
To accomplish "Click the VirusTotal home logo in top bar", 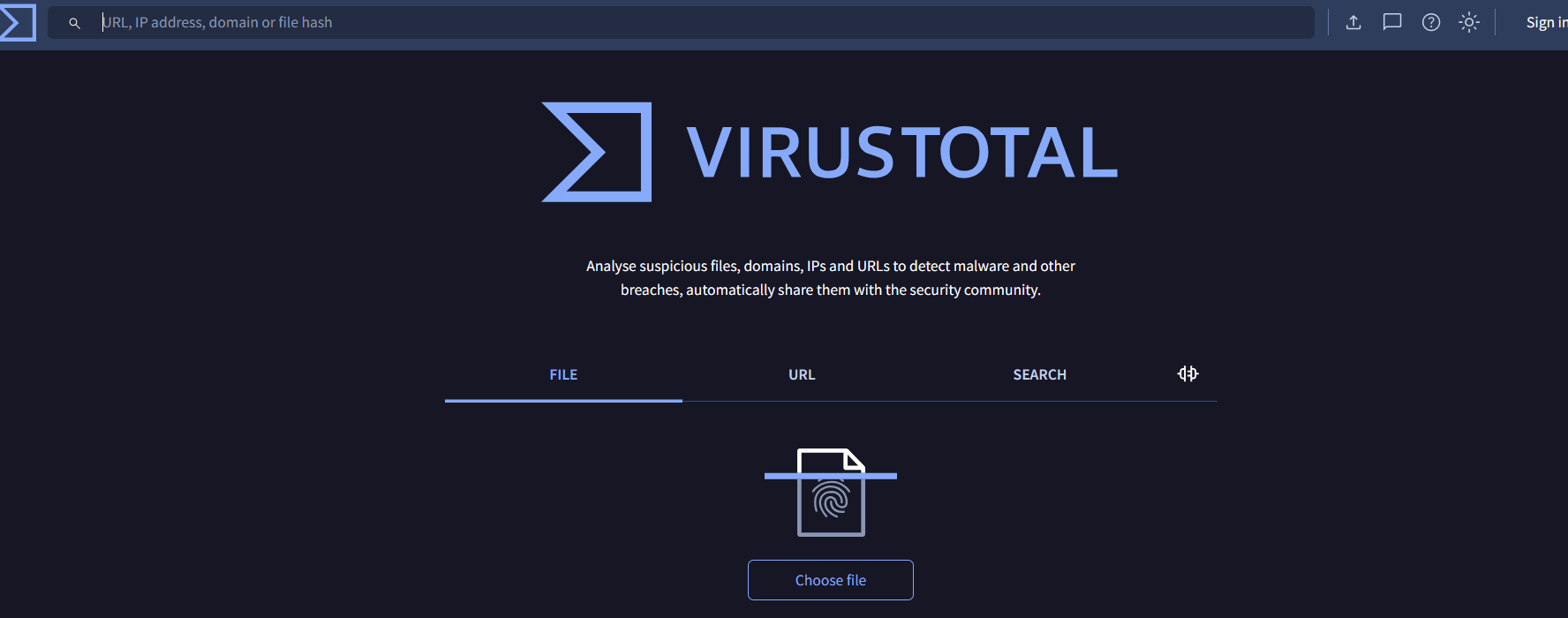I will click(18, 23).
